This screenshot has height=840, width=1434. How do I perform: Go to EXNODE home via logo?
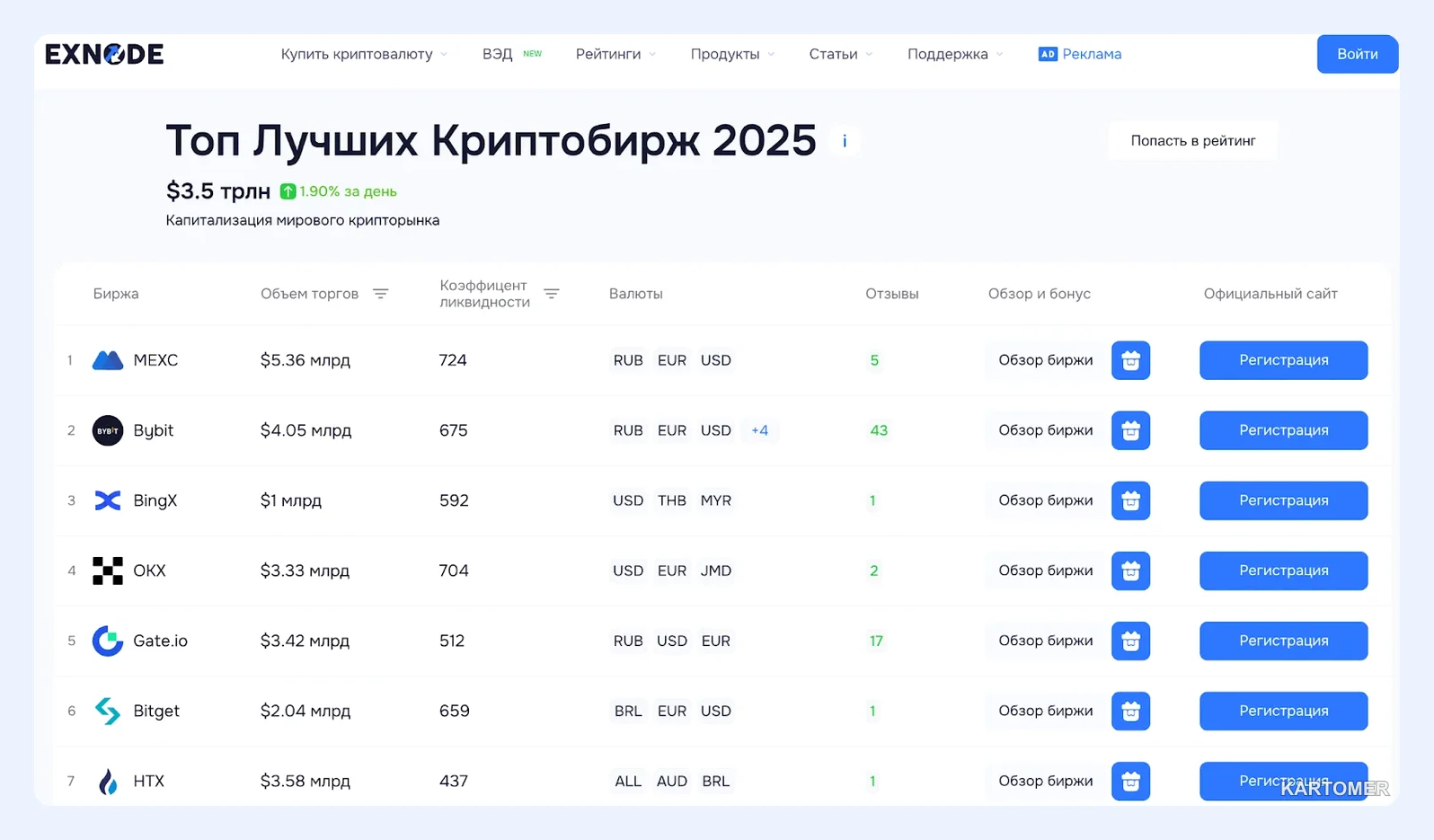[104, 54]
